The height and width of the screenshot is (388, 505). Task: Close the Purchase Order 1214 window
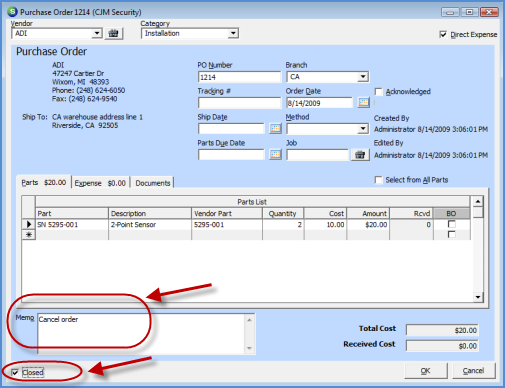pyautogui.click(x=489, y=12)
